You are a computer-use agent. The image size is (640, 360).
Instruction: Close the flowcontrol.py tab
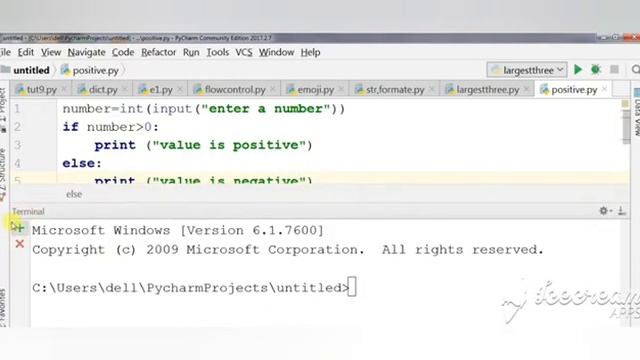click(x=273, y=89)
